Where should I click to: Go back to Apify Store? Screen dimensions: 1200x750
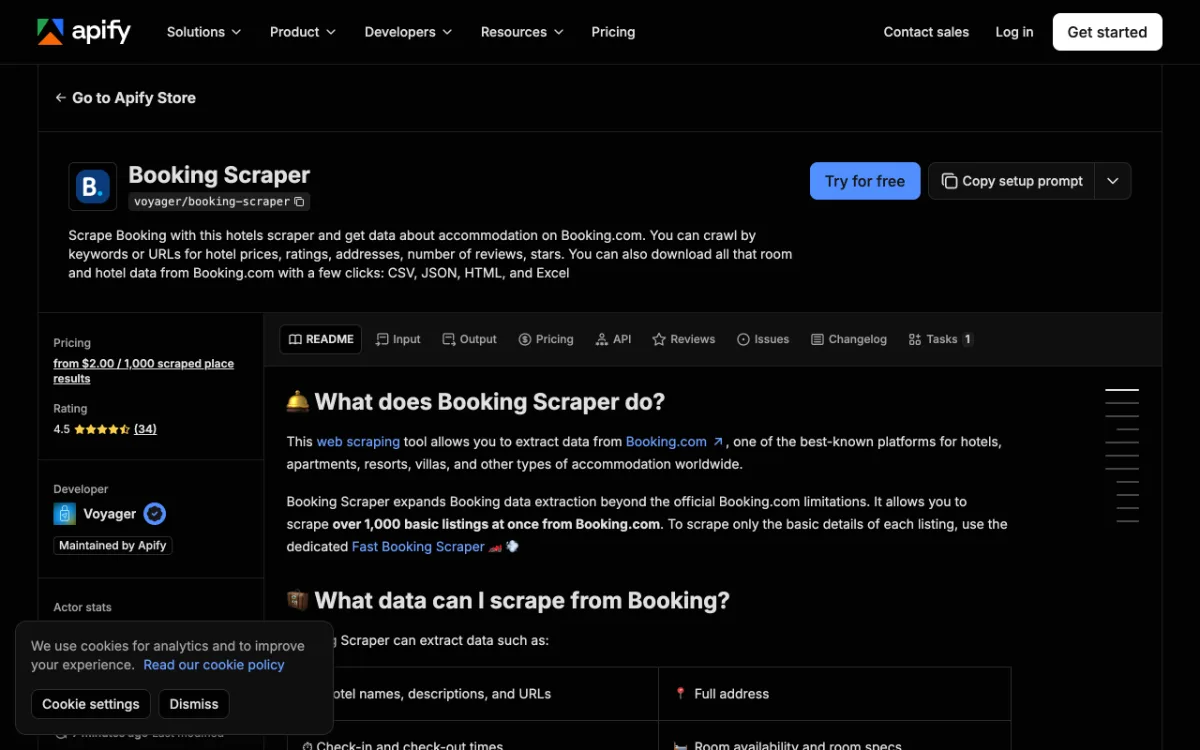coord(125,98)
